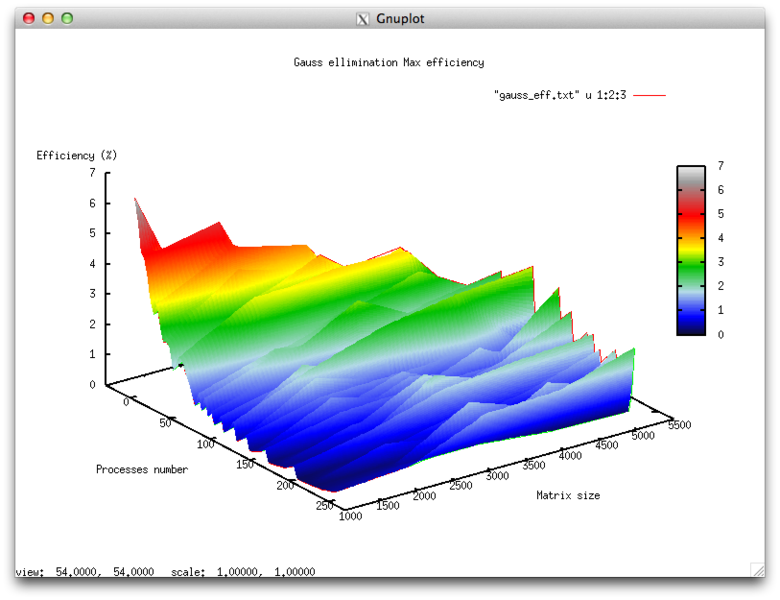
Task: Click the plot title 'Gauss ellimination Max efficiency'
Action: (389, 62)
